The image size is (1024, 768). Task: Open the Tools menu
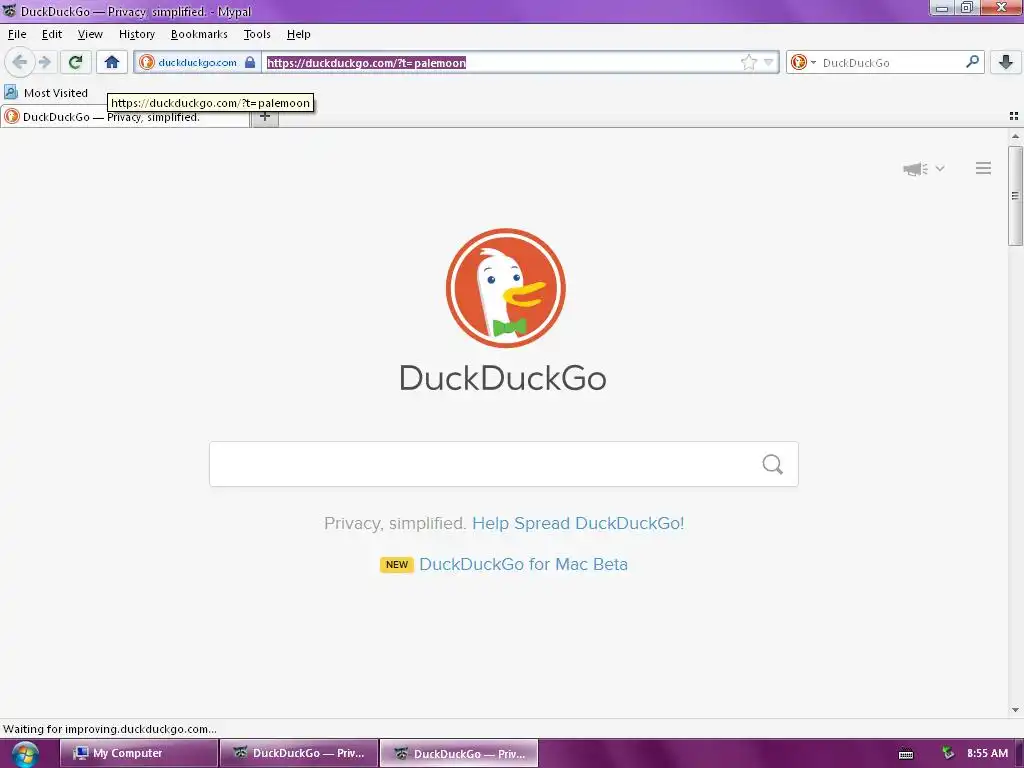coord(257,34)
